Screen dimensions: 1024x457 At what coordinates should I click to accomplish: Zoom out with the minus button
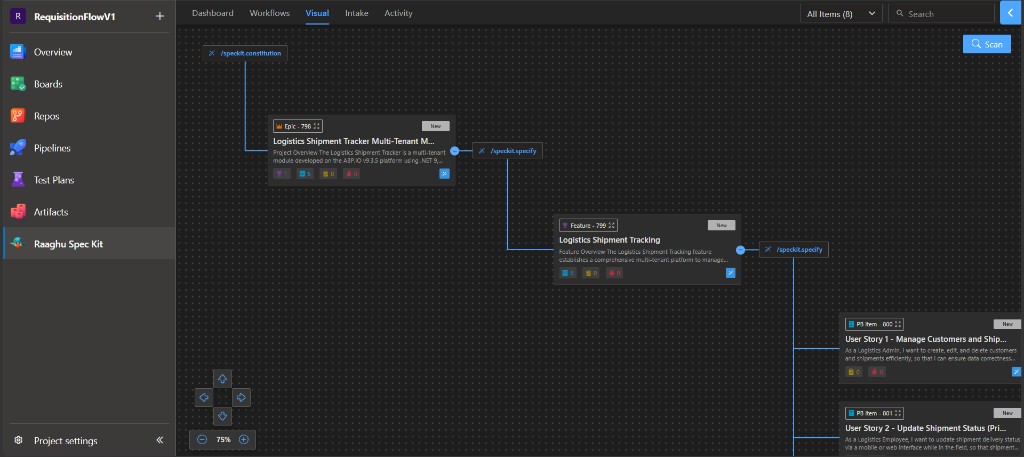point(202,439)
